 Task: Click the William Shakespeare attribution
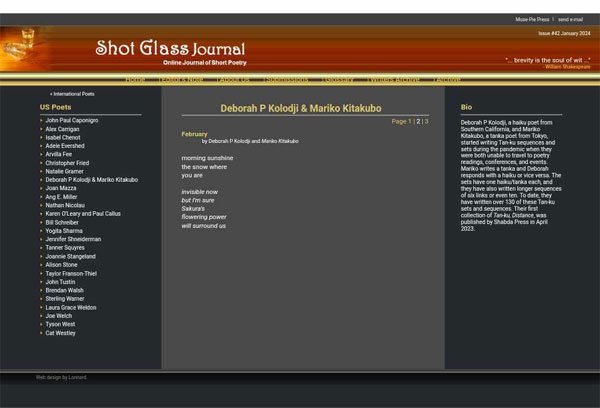pyautogui.click(x=567, y=67)
